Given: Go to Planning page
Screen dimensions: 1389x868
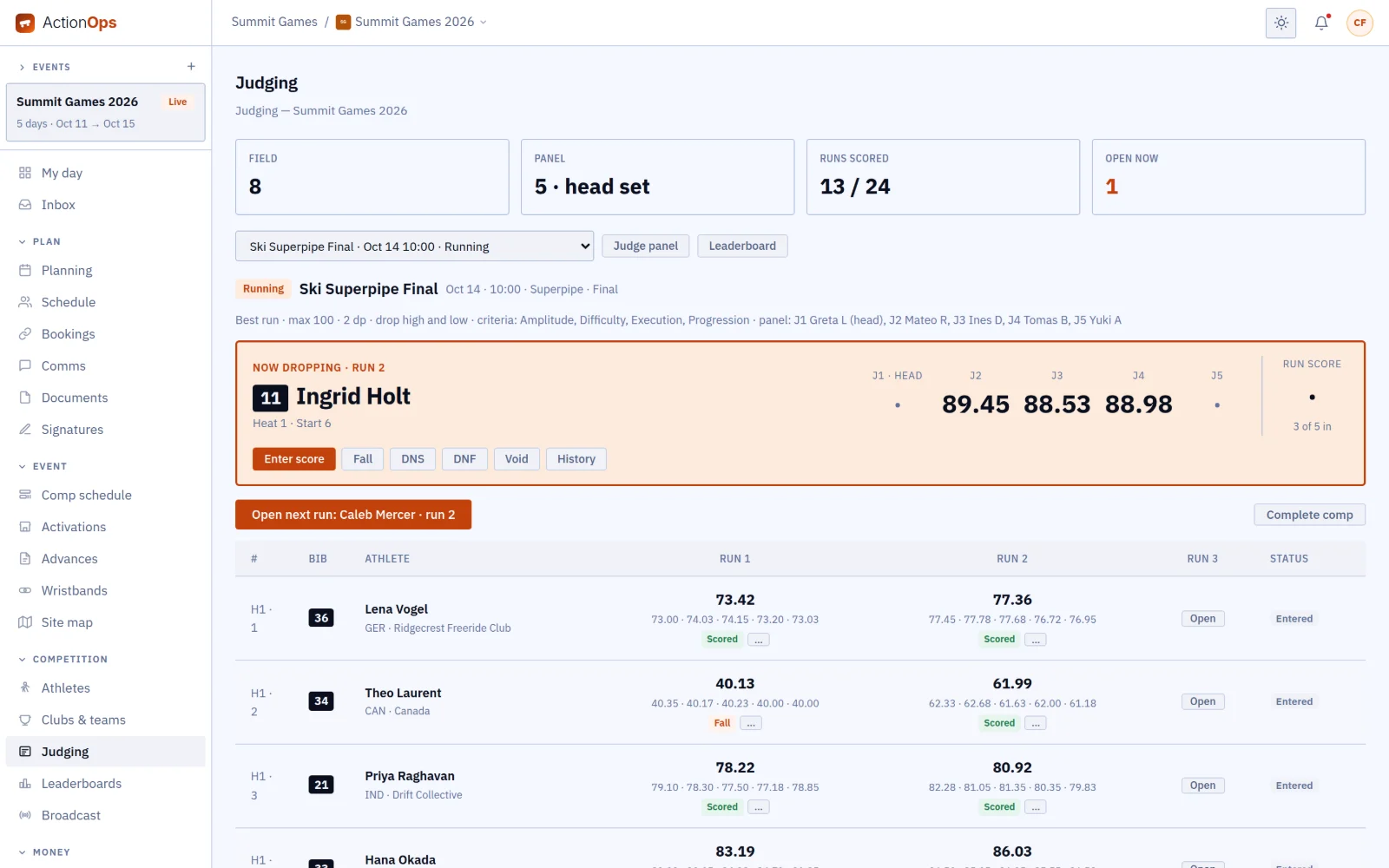Looking at the screenshot, I should click(105, 271).
